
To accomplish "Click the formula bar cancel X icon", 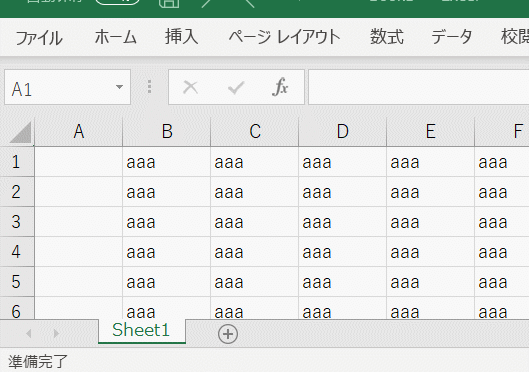I will (190, 87).
